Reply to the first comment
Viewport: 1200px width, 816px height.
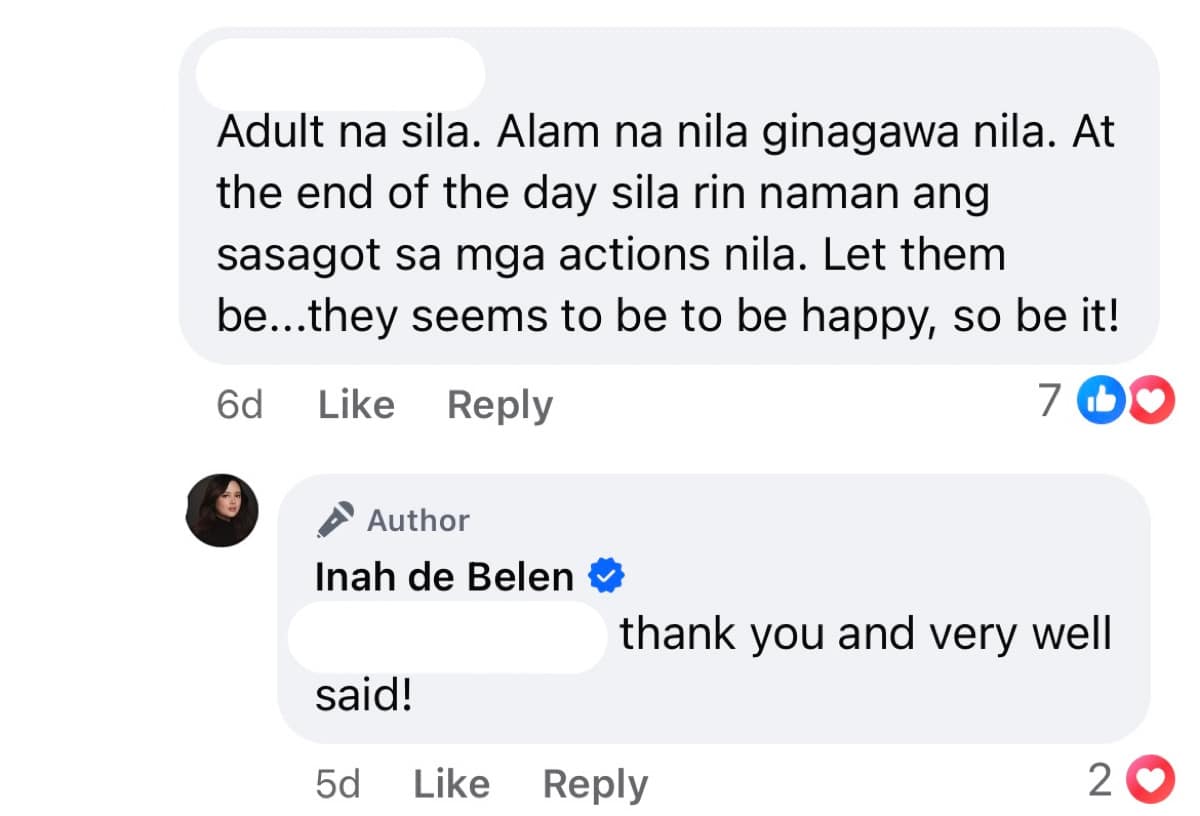(499, 404)
